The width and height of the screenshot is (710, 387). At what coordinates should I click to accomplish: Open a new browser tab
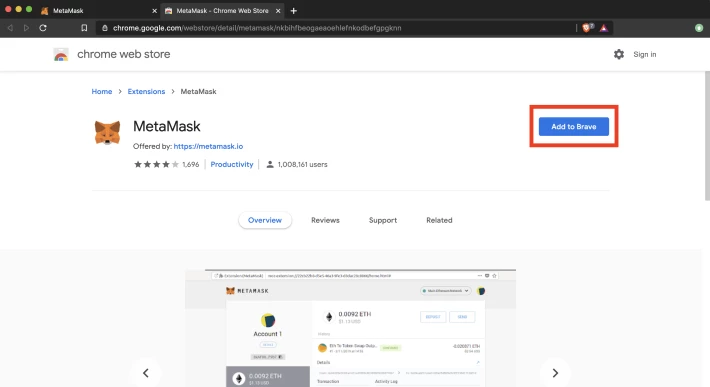tap(293, 10)
